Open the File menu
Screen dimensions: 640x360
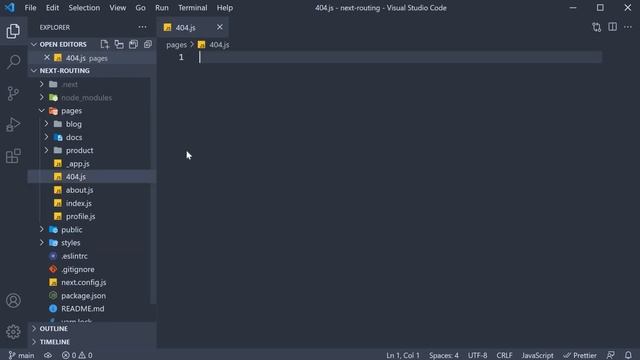pos(30,8)
